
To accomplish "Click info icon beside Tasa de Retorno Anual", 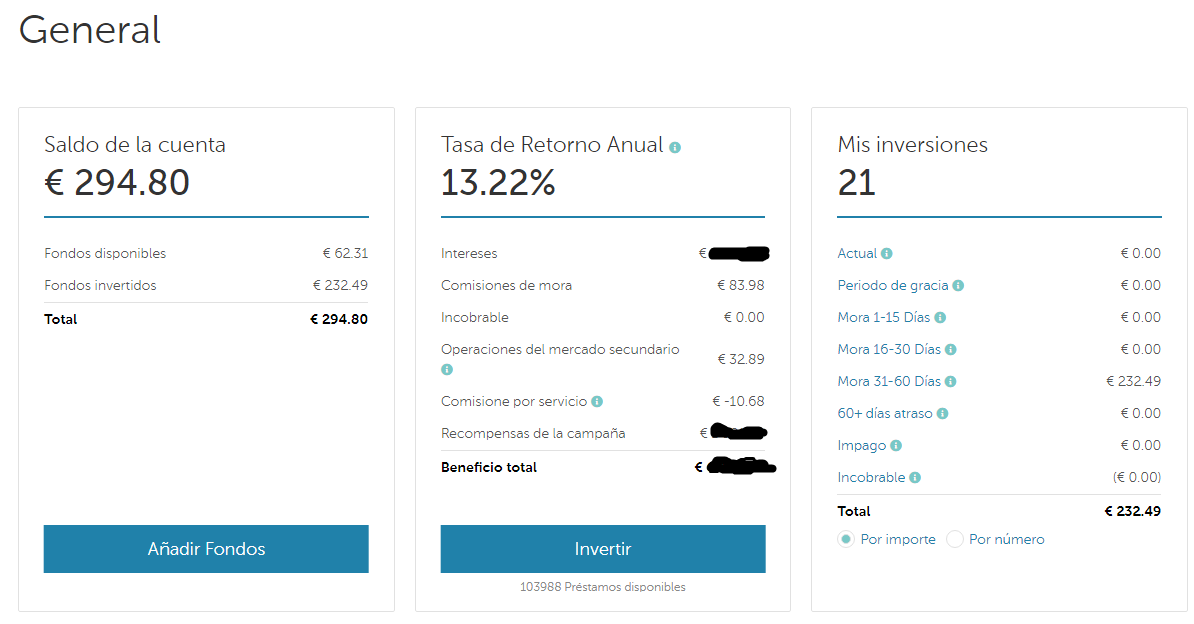I will tap(675, 148).
